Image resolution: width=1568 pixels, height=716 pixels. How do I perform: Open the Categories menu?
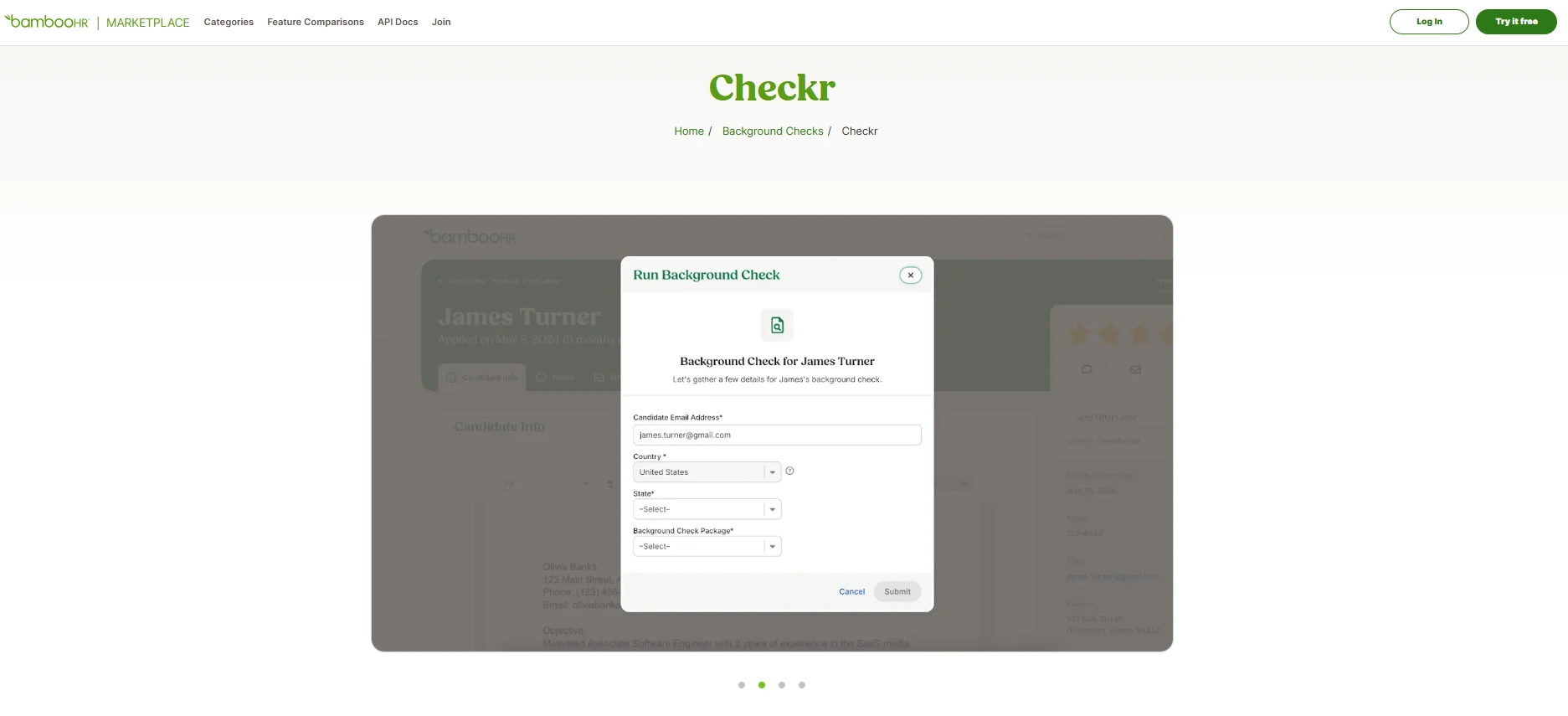point(229,22)
